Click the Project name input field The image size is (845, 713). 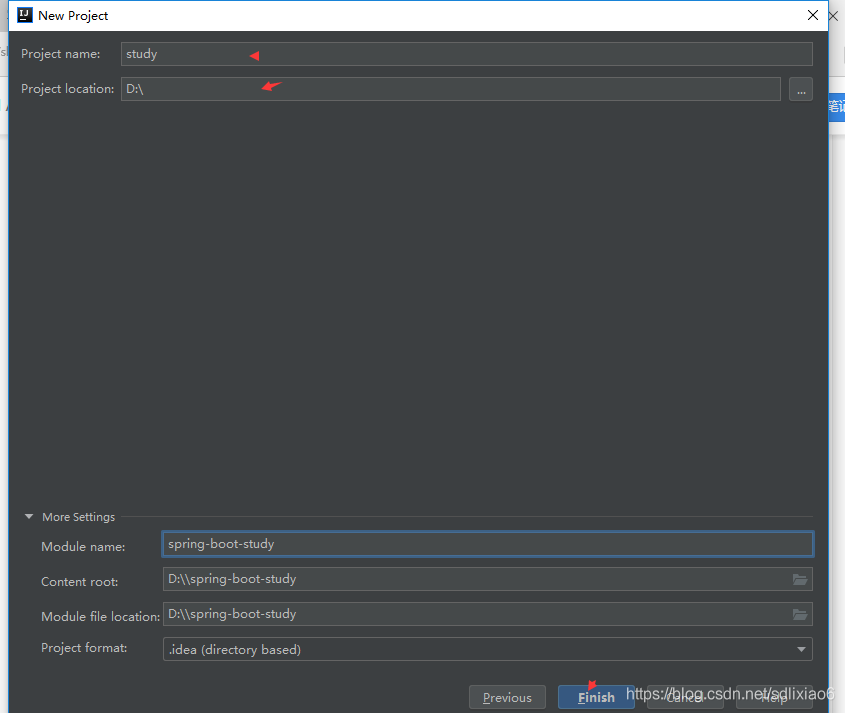pos(467,54)
